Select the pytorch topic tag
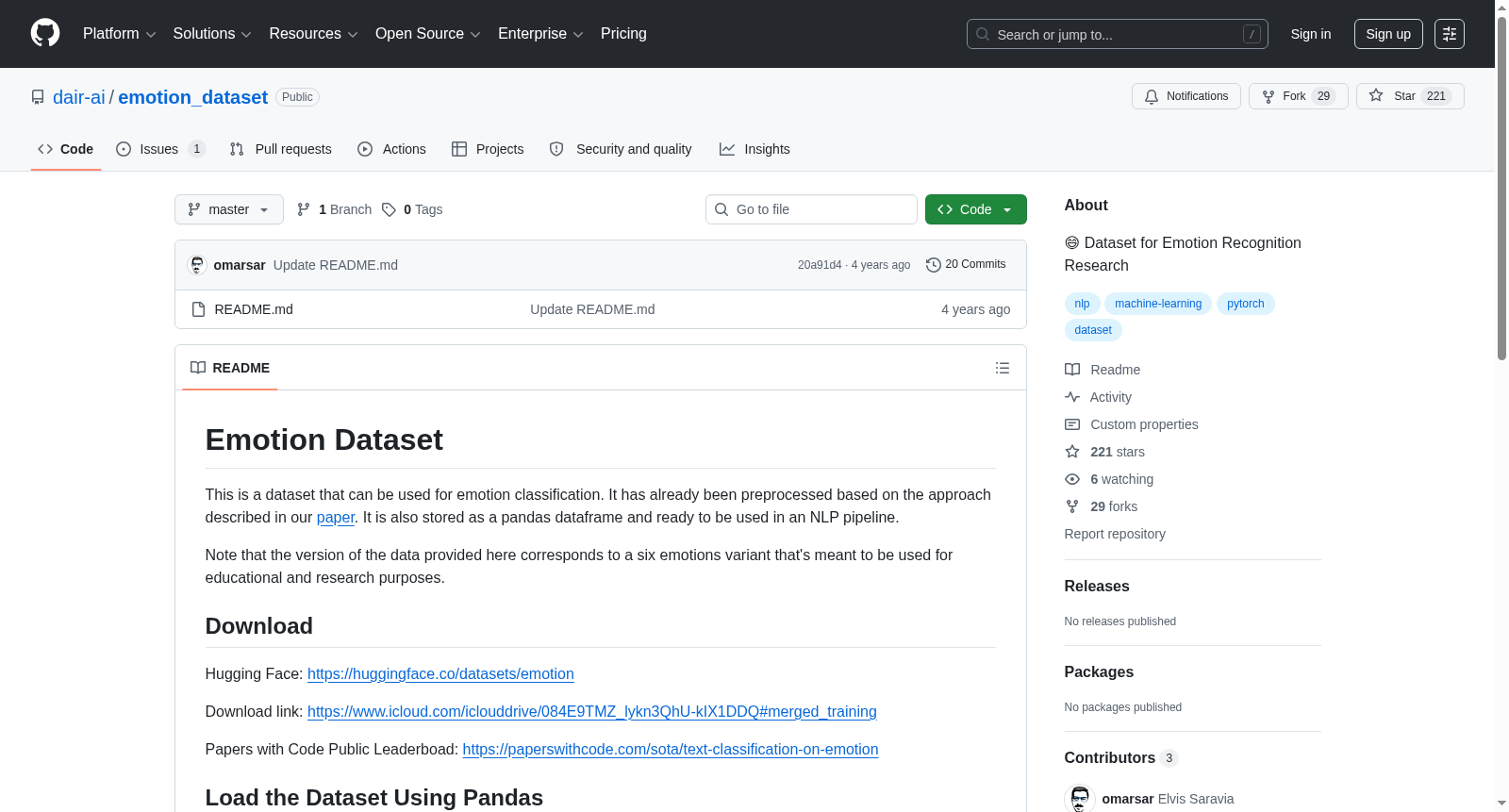This screenshot has width=1509, height=812. 1246,304
